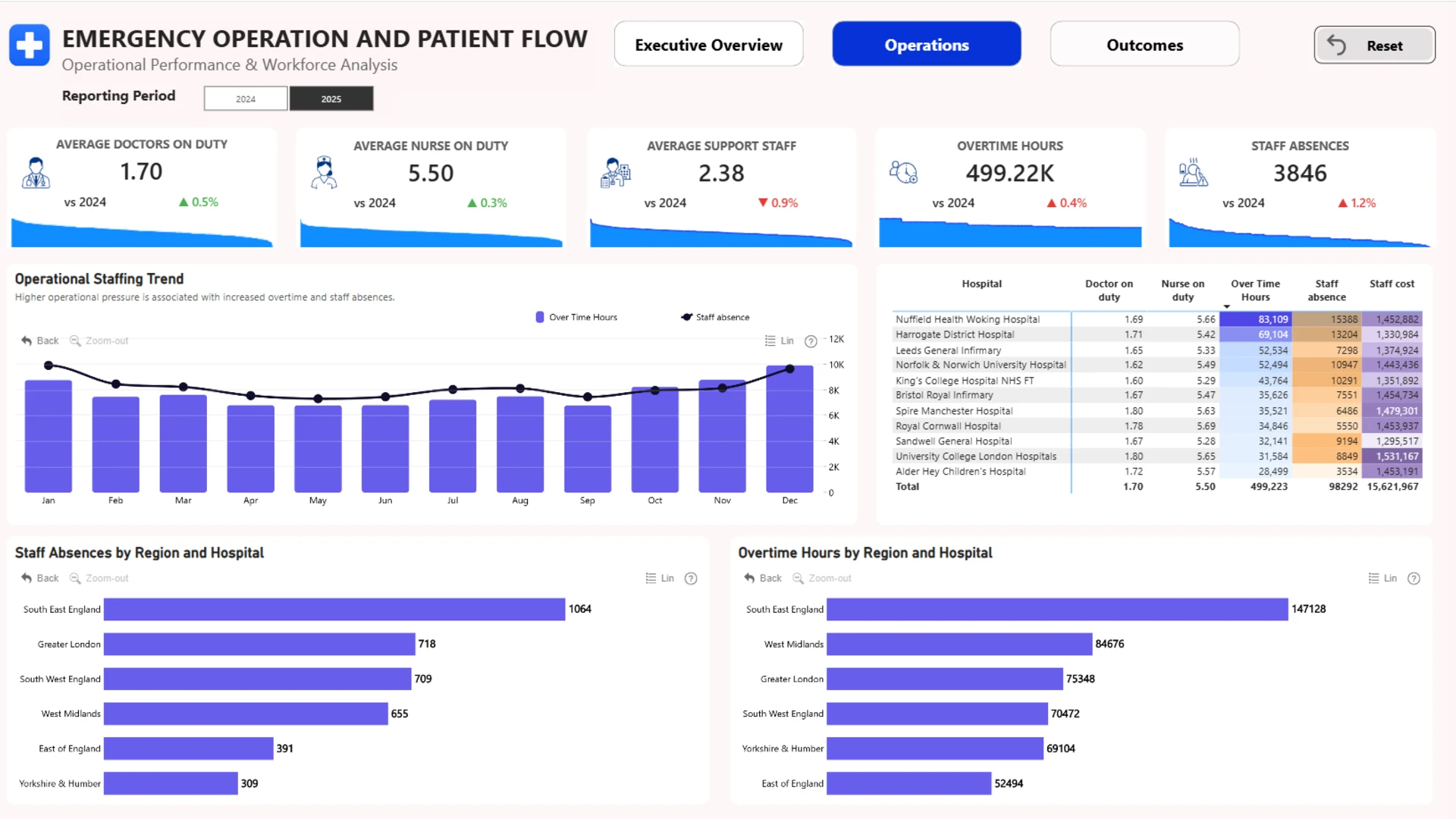
Task: Click the Reset button
Action: point(1374,45)
